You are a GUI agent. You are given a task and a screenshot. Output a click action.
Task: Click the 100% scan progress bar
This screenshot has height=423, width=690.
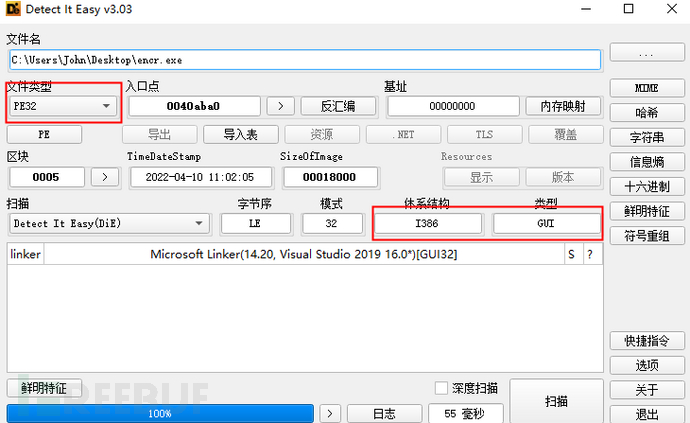161,413
